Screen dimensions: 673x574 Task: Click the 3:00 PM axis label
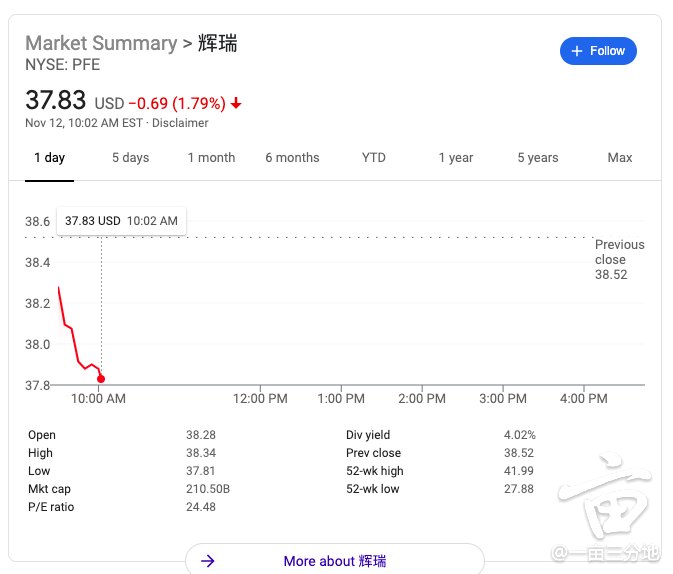click(503, 398)
